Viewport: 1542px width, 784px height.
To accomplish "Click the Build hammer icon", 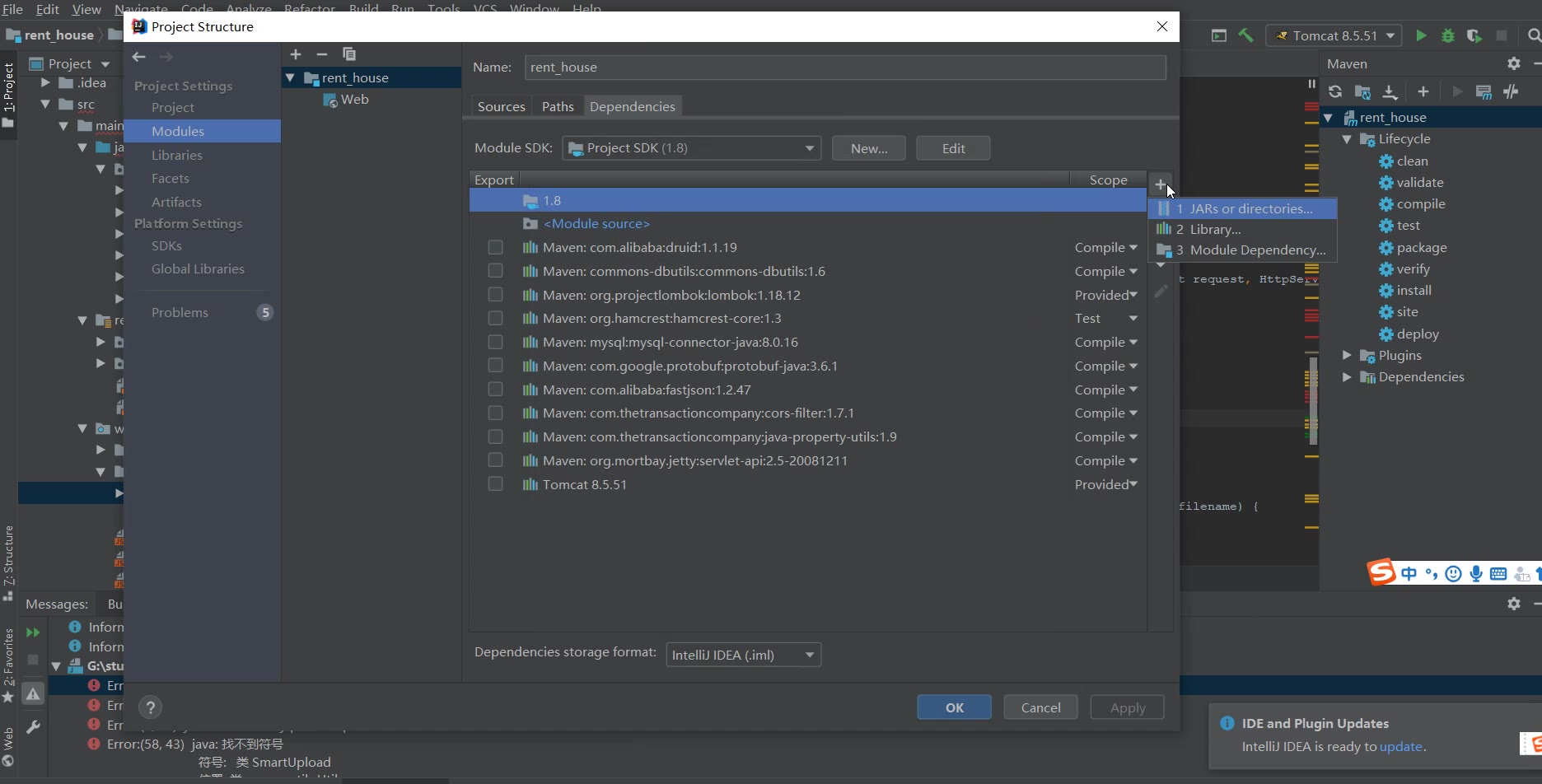I will (x=1245, y=35).
